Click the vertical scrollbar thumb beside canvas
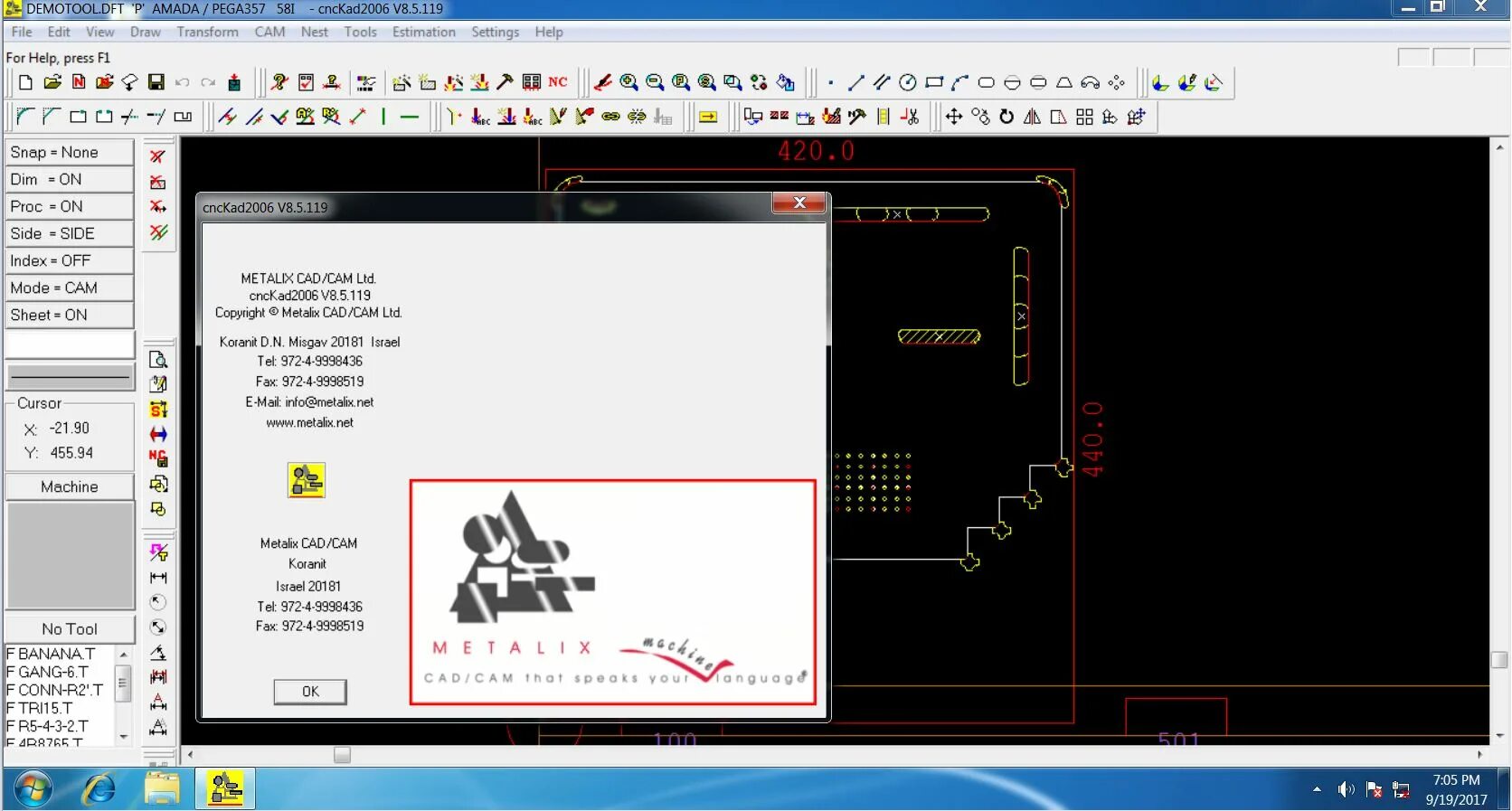 1499,660
